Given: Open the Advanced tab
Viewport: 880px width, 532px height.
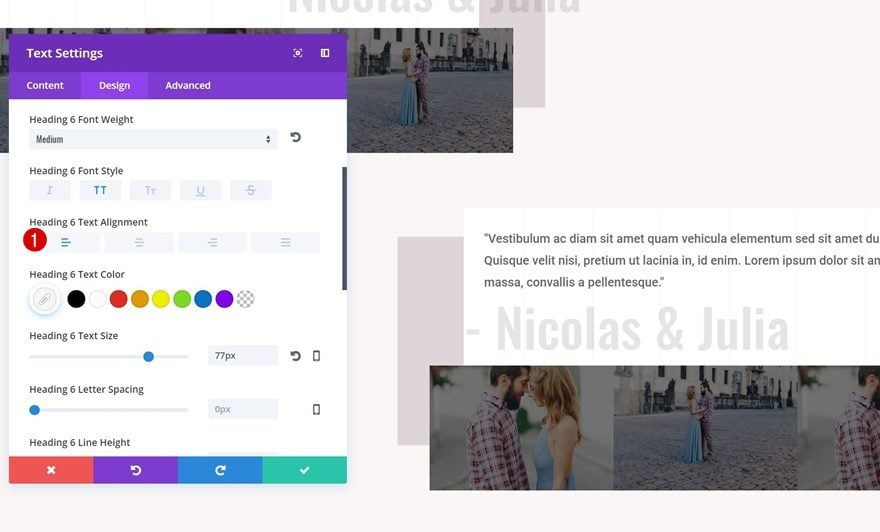Looking at the screenshot, I should coord(188,85).
